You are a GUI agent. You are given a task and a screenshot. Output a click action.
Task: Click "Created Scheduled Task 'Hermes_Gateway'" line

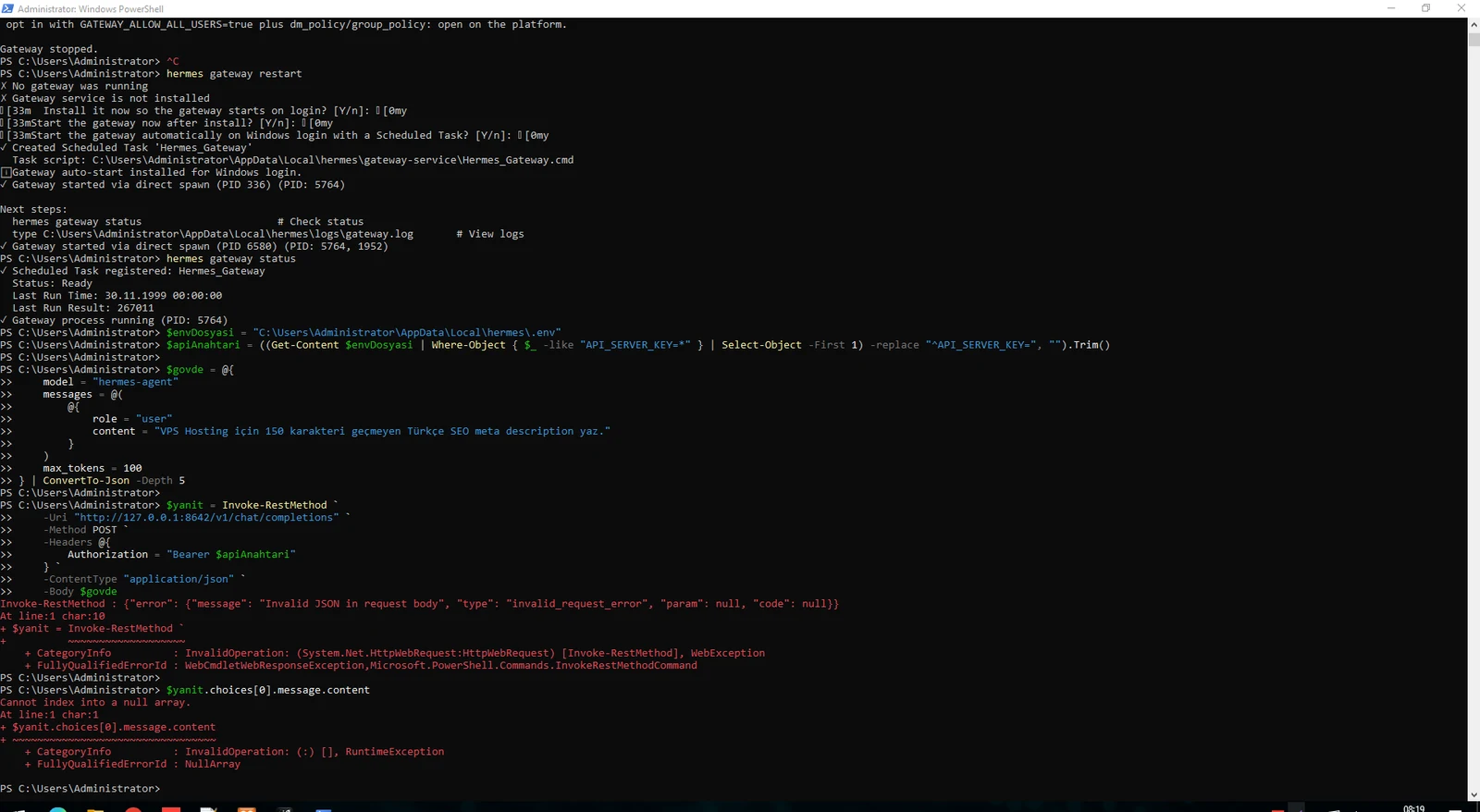pyautogui.click(x=131, y=148)
